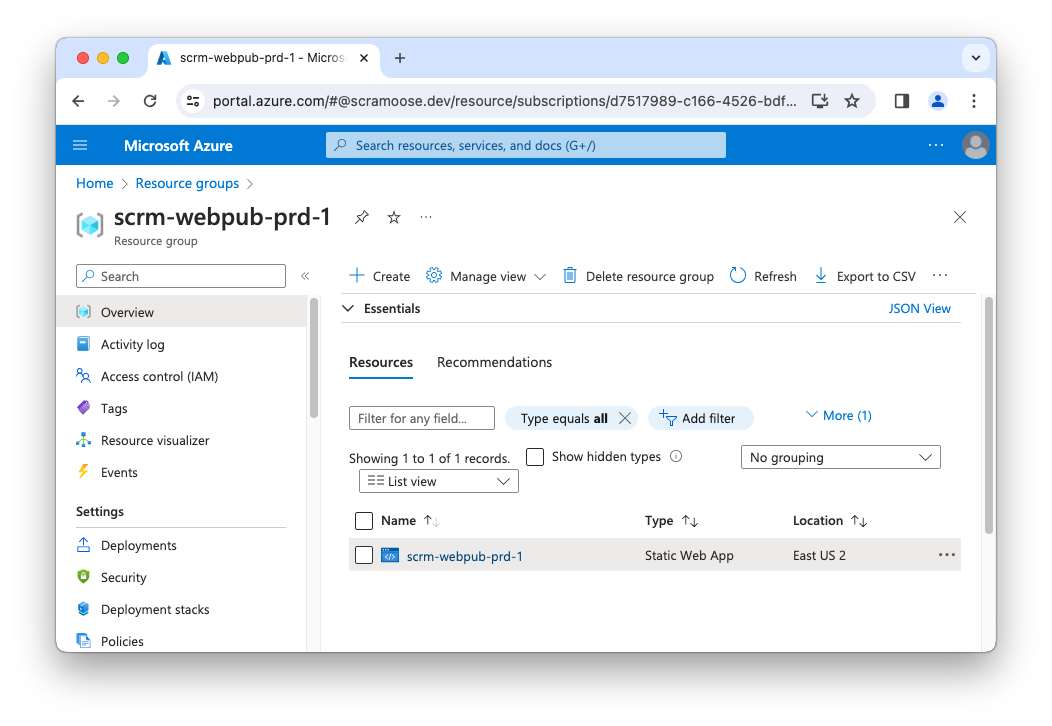Go back in browser
Viewport: 1052px width, 726px height.
coord(78,101)
